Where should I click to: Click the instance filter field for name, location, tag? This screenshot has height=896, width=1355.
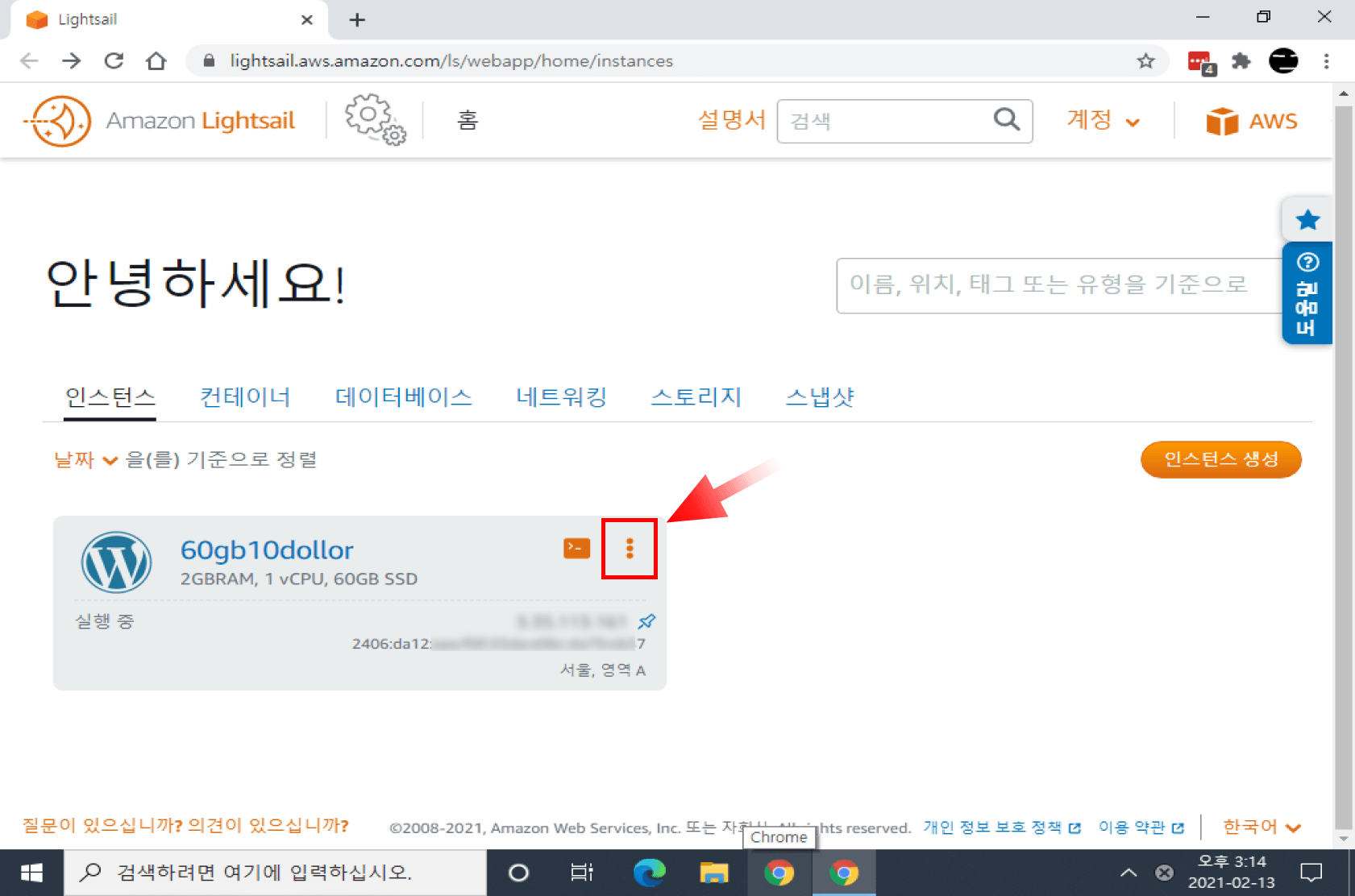click(1059, 285)
